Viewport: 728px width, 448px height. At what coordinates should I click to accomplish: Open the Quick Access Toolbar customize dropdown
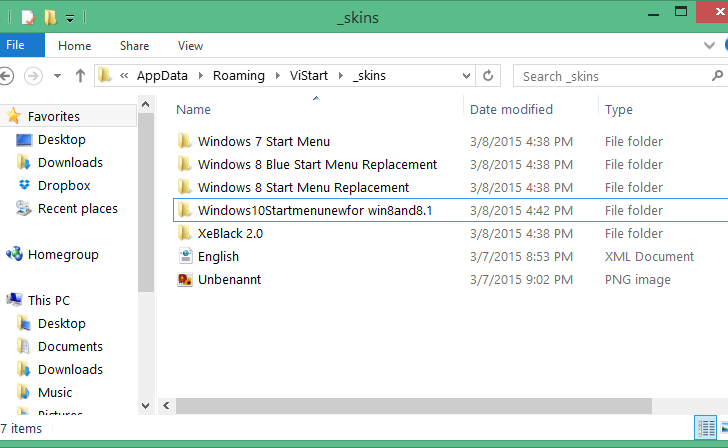pyautogui.click(x=70, y=18)
